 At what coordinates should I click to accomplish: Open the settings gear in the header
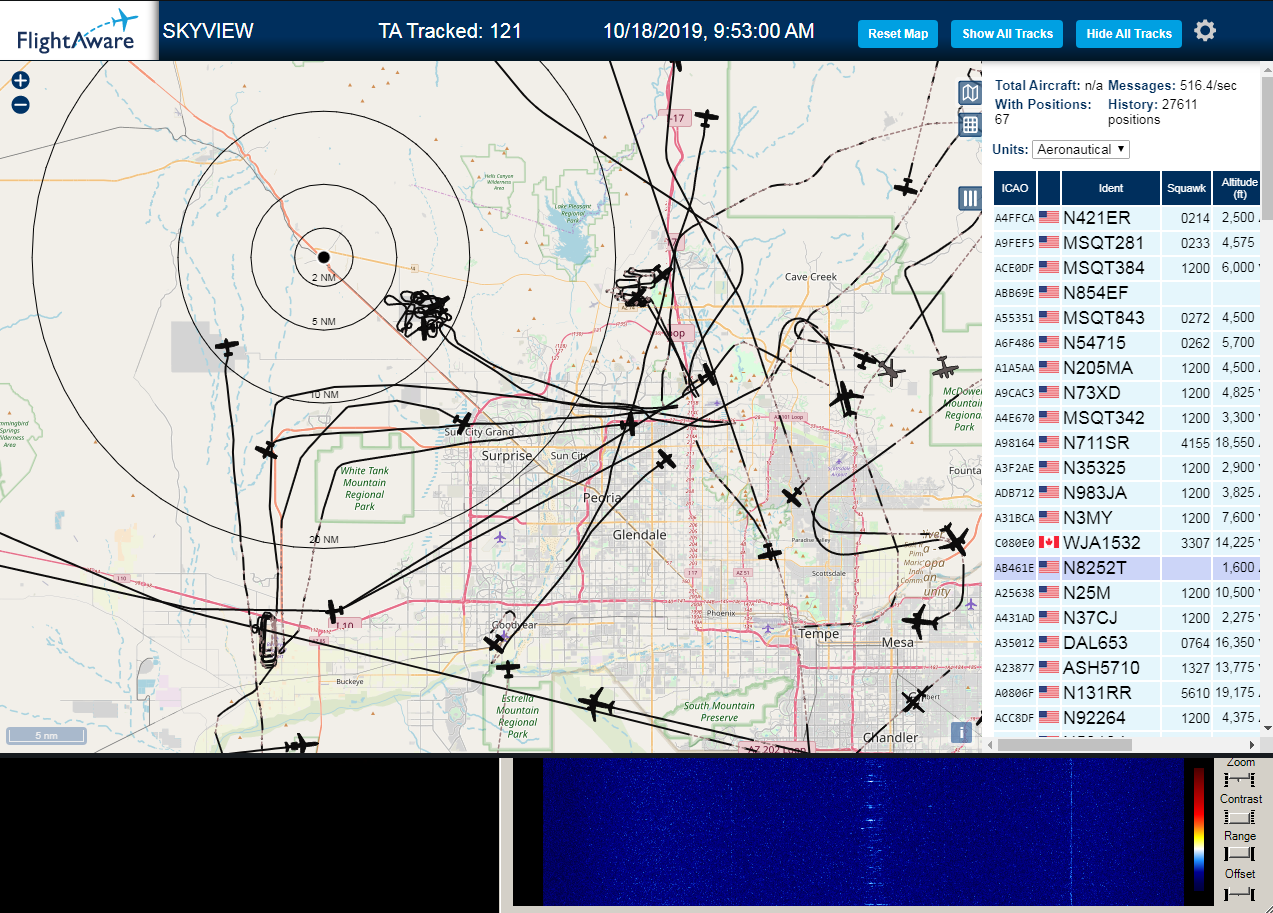tap(1205, 31)
